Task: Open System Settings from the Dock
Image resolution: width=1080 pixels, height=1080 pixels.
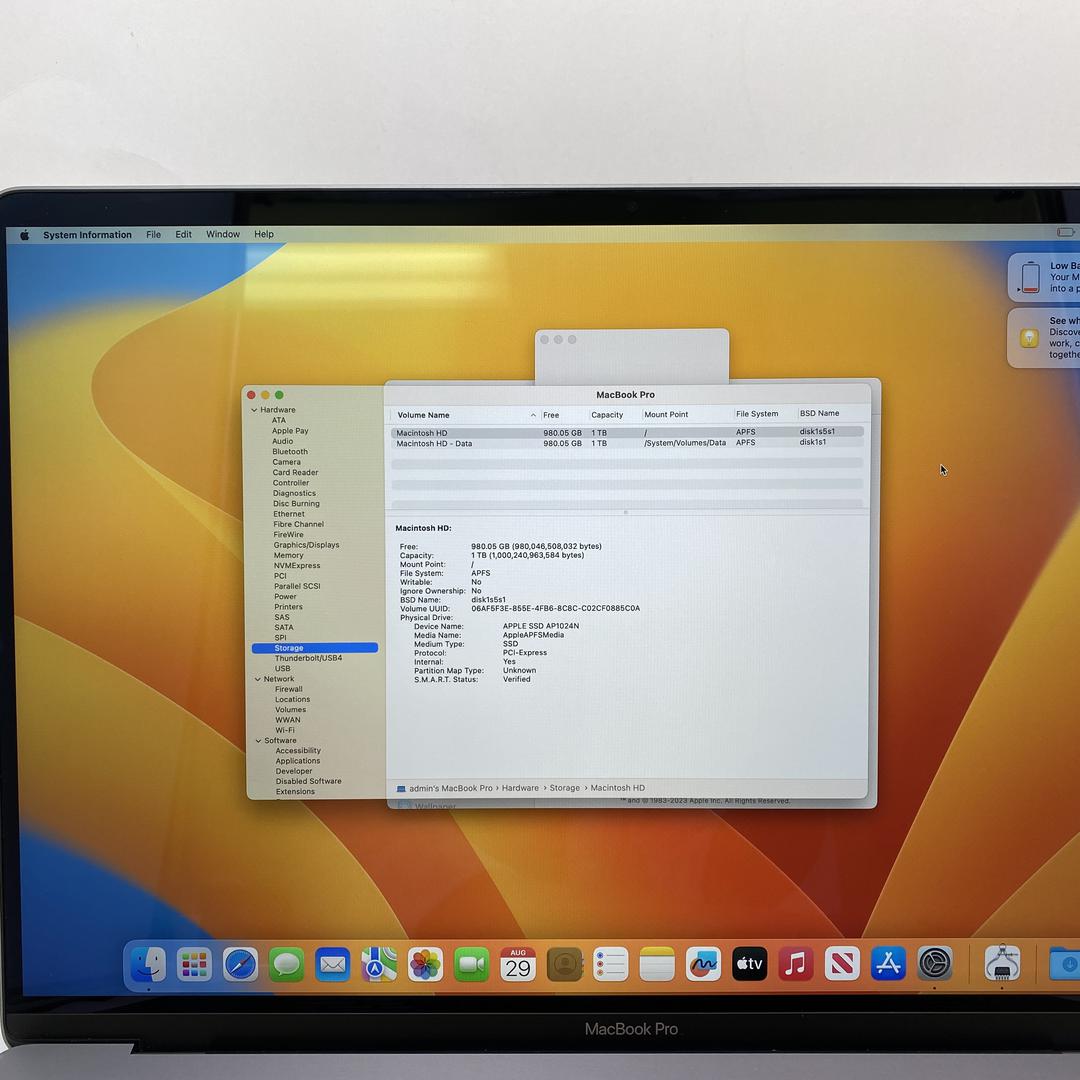Action: point(935,964)
